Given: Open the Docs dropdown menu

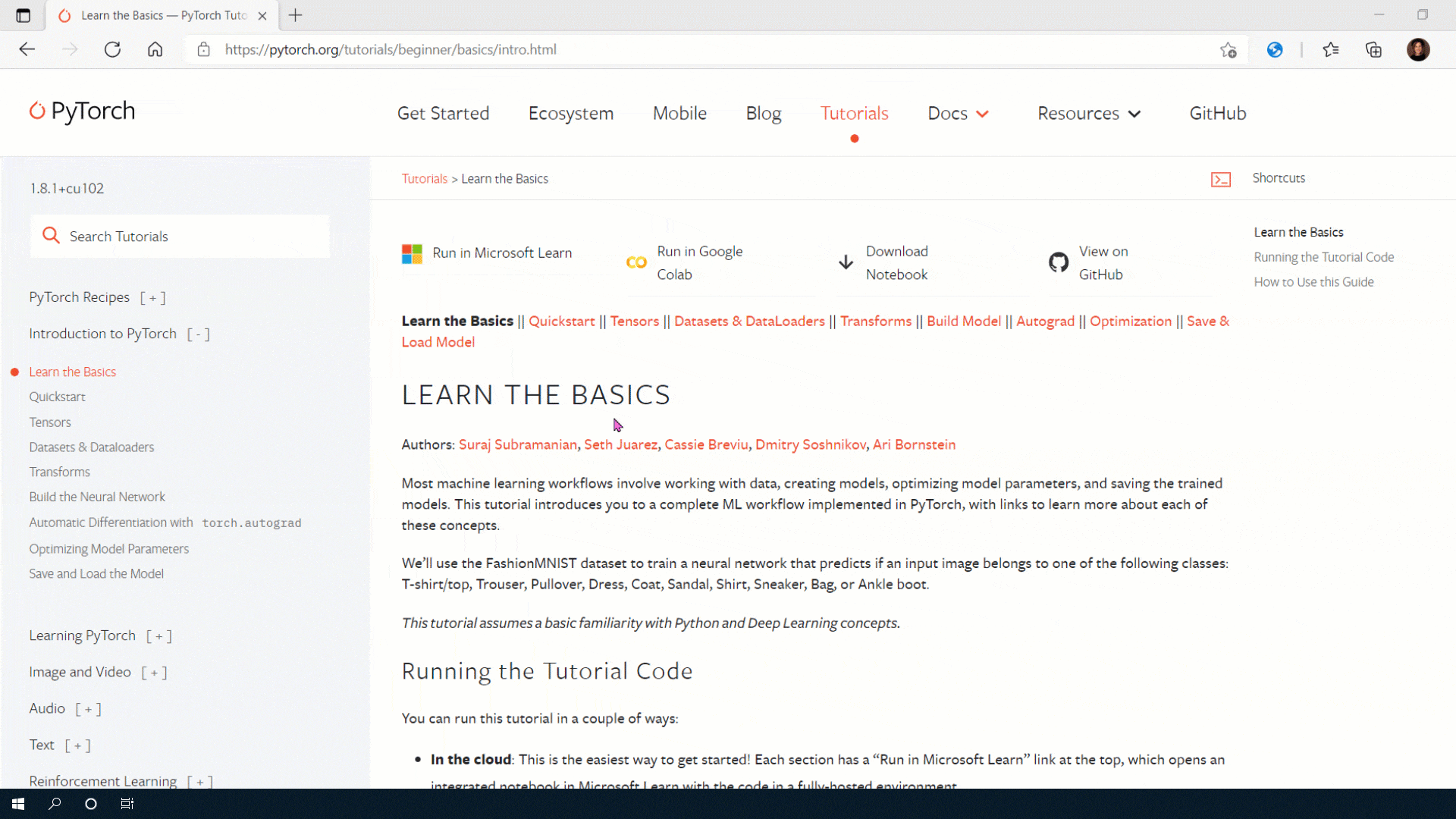Looking at the screenshot, I should pos(958,113).
